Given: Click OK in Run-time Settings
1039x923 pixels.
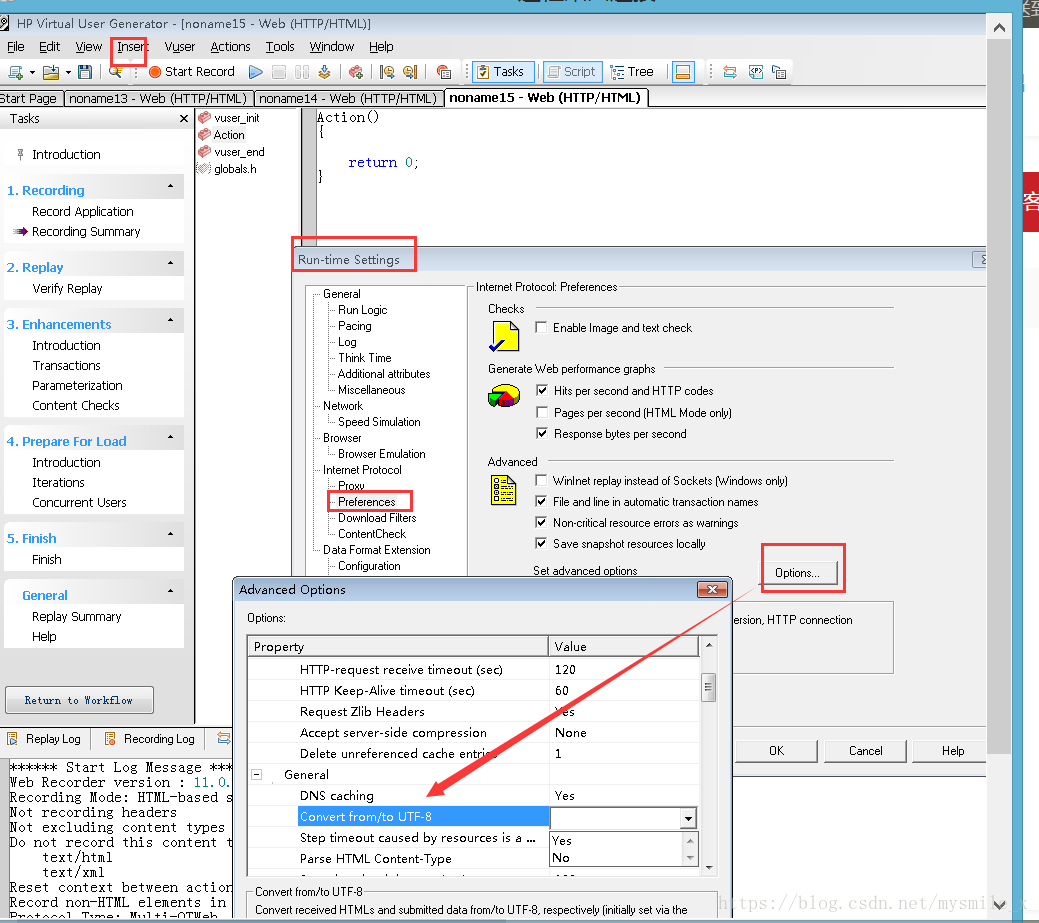Looking at the screenshot, I should click(x=776, y=751).
